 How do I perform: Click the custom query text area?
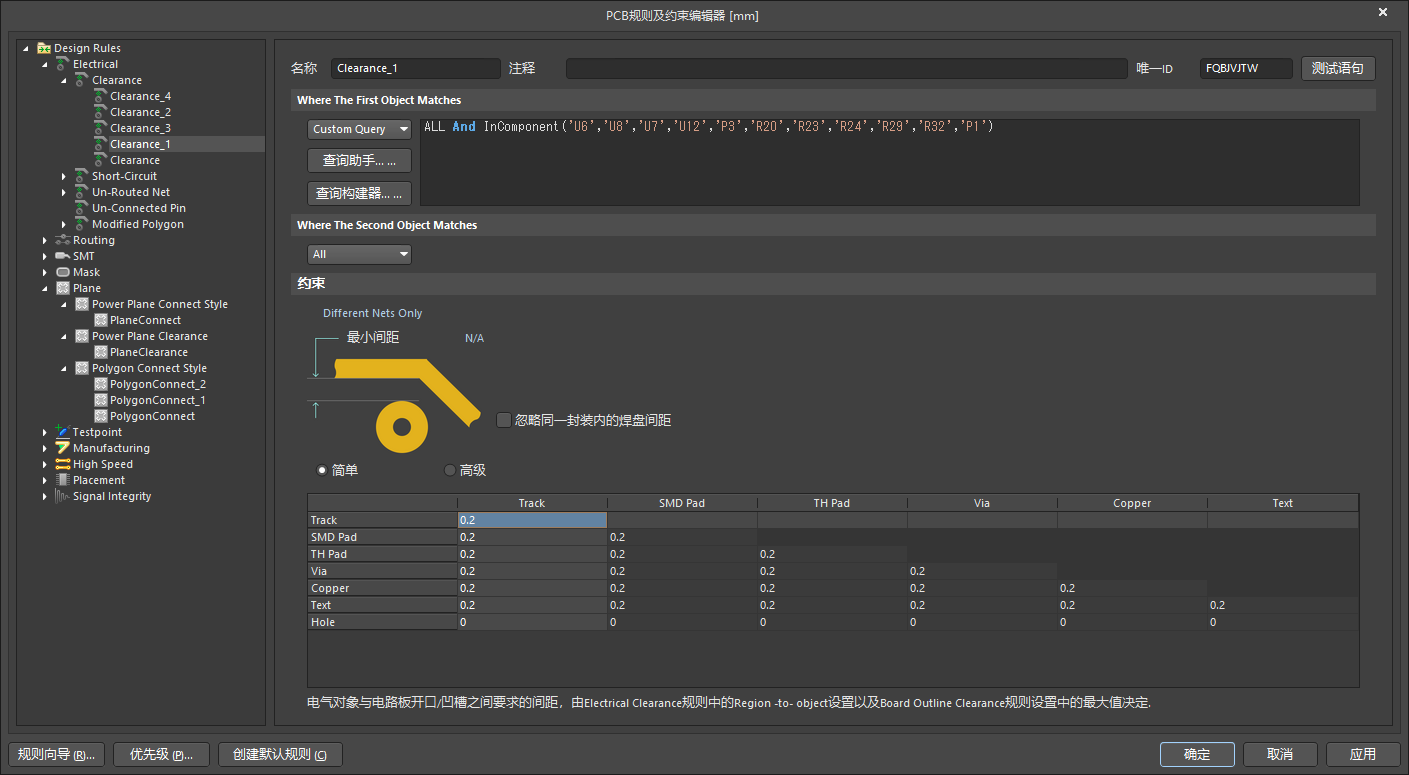click(889, 162)
